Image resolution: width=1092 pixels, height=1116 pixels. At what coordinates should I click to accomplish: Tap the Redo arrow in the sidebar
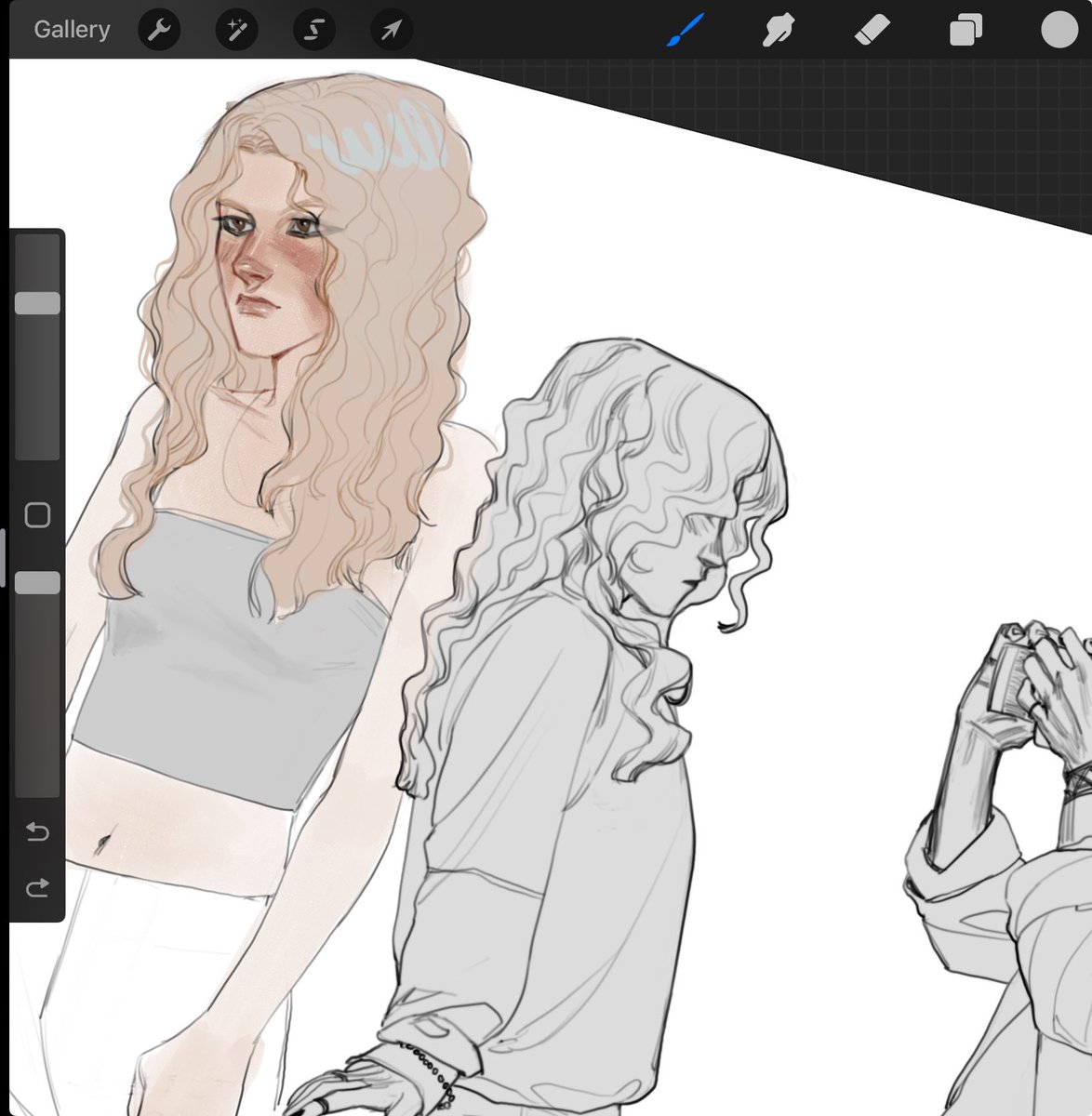click(37, 886)
